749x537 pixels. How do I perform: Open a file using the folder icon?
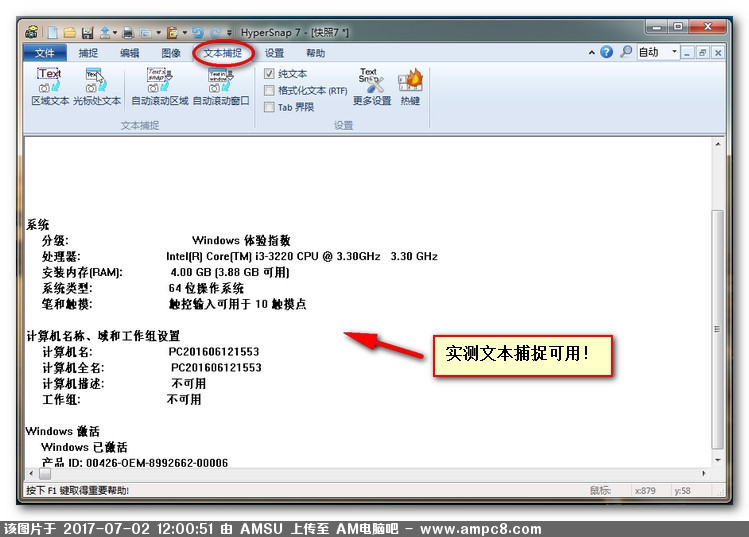click(70, 32)
